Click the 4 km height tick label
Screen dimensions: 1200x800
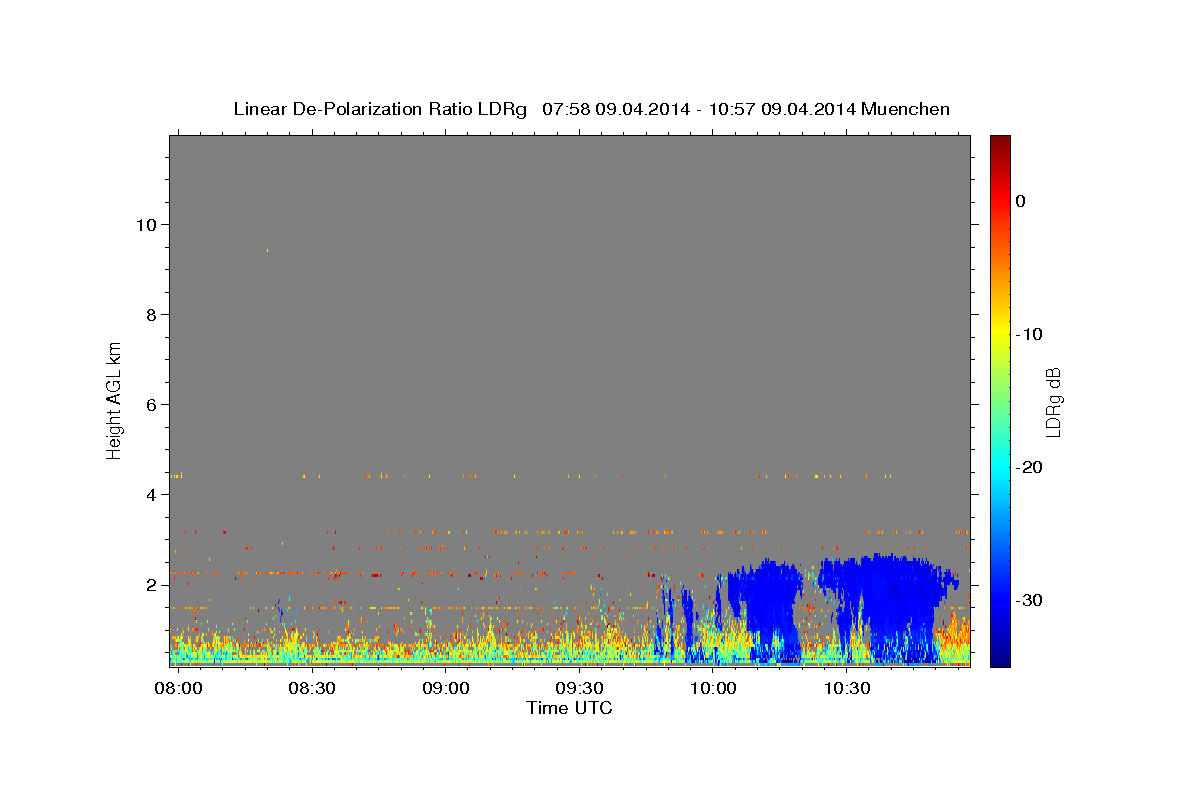[149, 494]
